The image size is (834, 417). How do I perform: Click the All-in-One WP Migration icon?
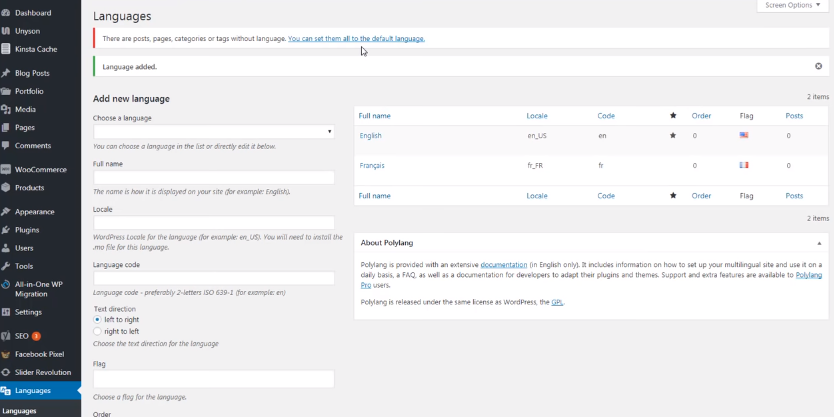(x=5, y=285)
